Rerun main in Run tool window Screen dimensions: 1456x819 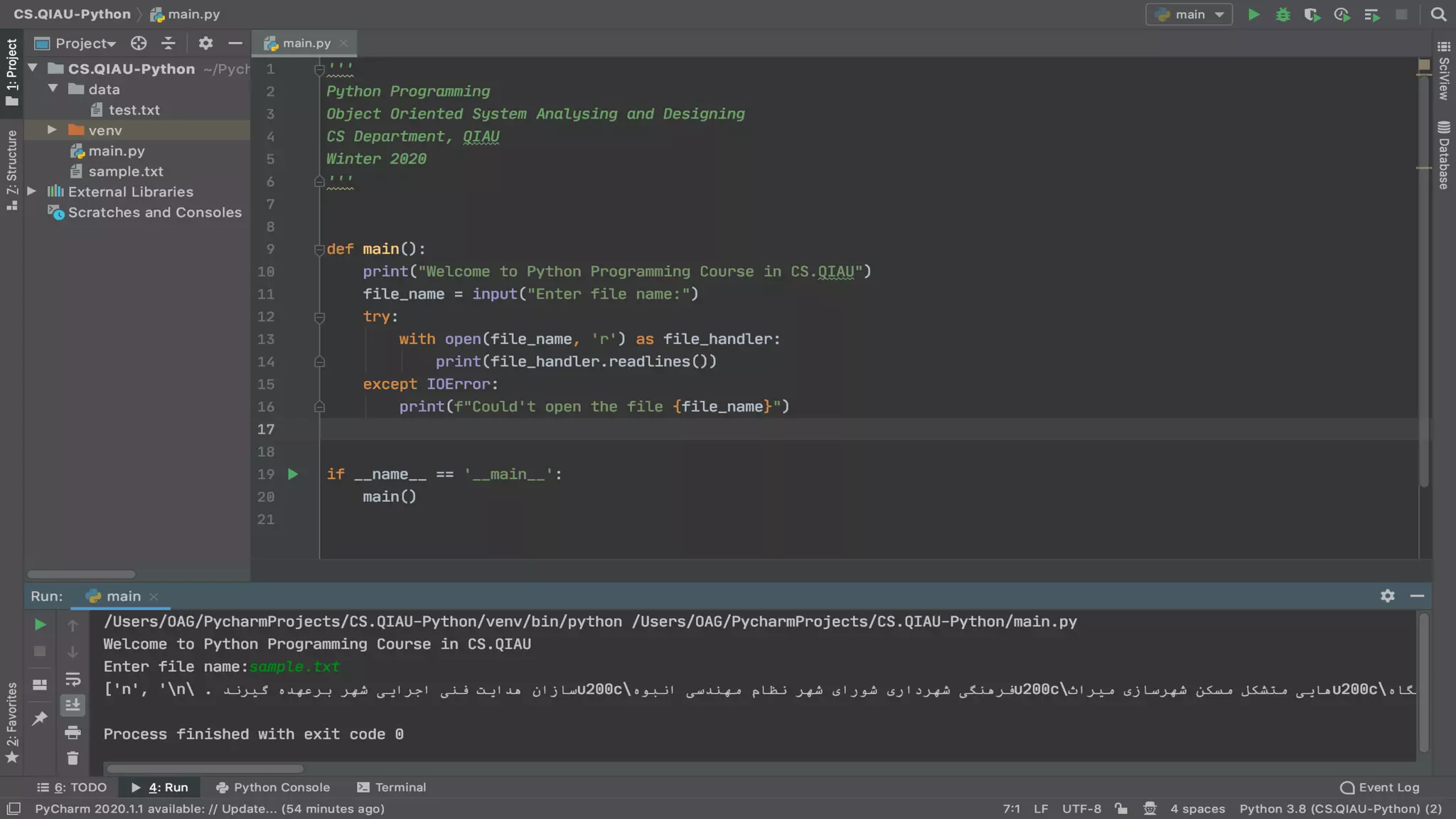click(40, 625)
